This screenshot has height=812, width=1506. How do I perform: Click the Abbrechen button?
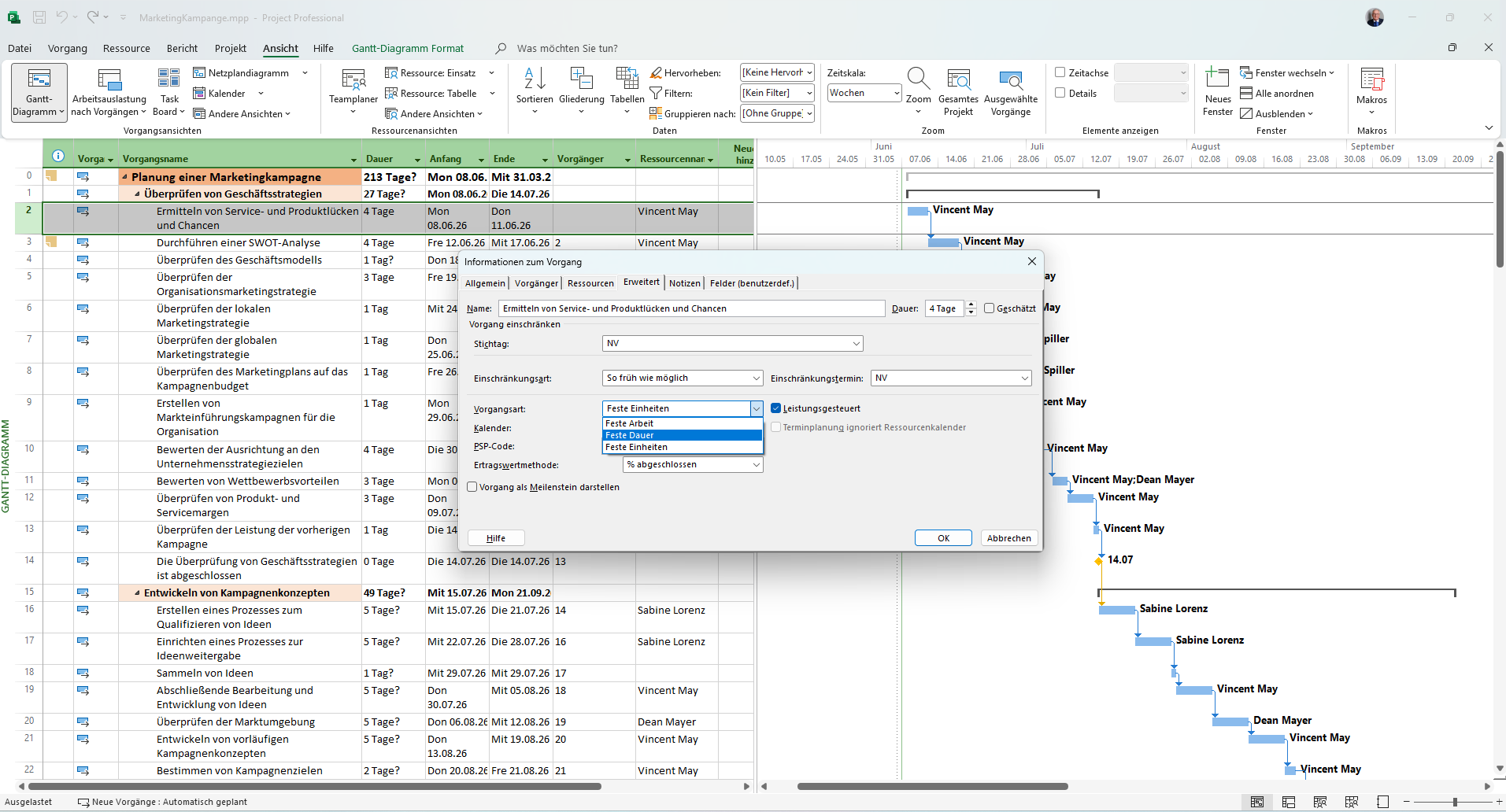1008,538
